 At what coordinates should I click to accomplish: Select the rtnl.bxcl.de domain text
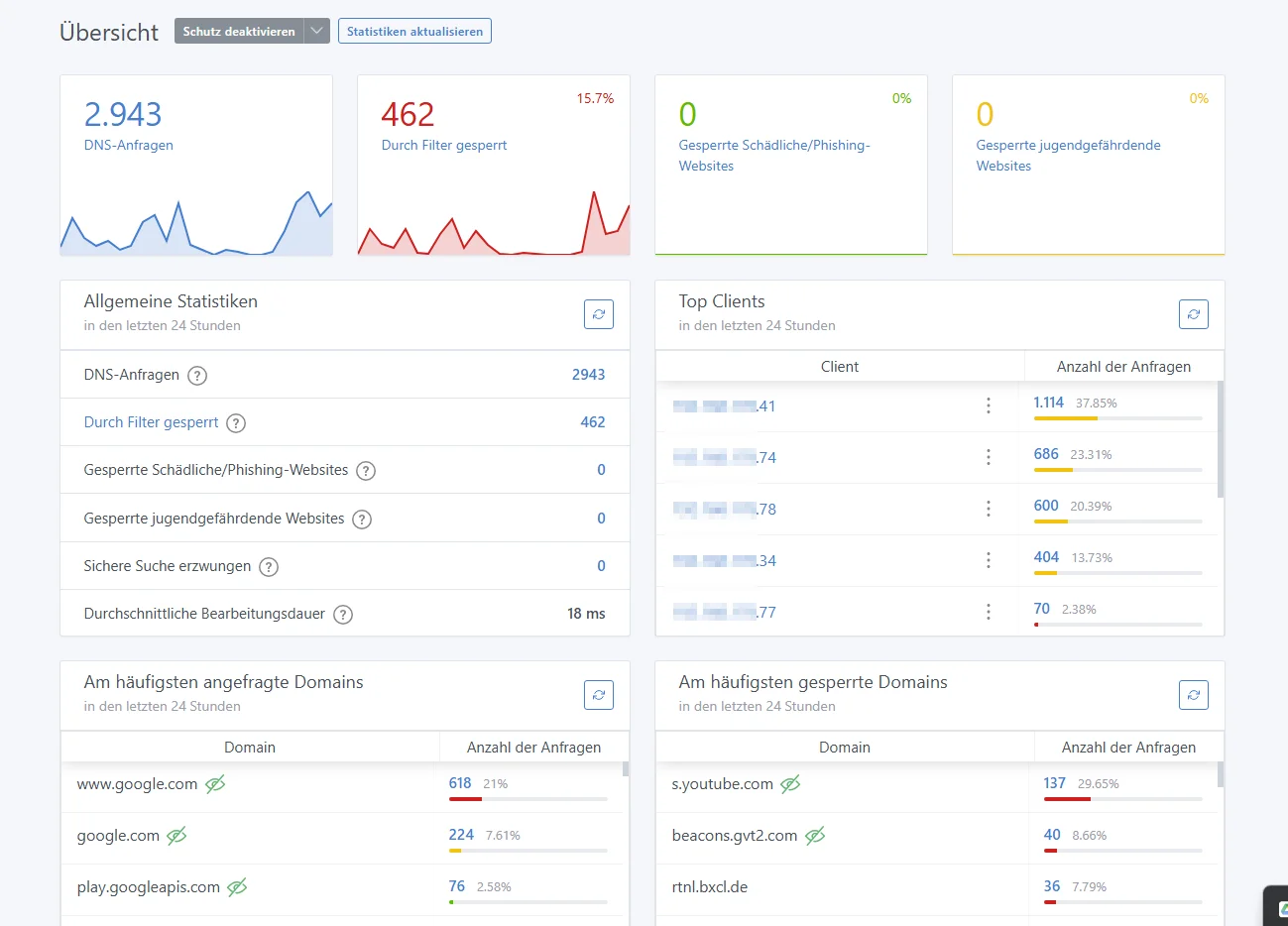coord(710,887)
